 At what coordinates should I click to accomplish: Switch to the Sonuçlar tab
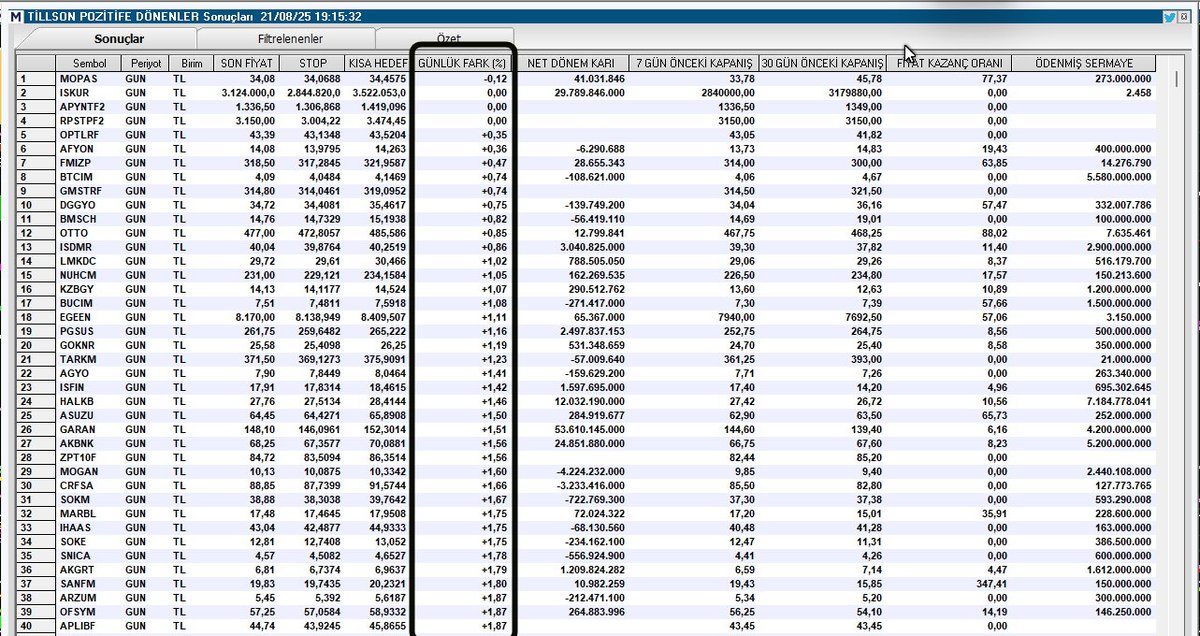click(119, 39)
